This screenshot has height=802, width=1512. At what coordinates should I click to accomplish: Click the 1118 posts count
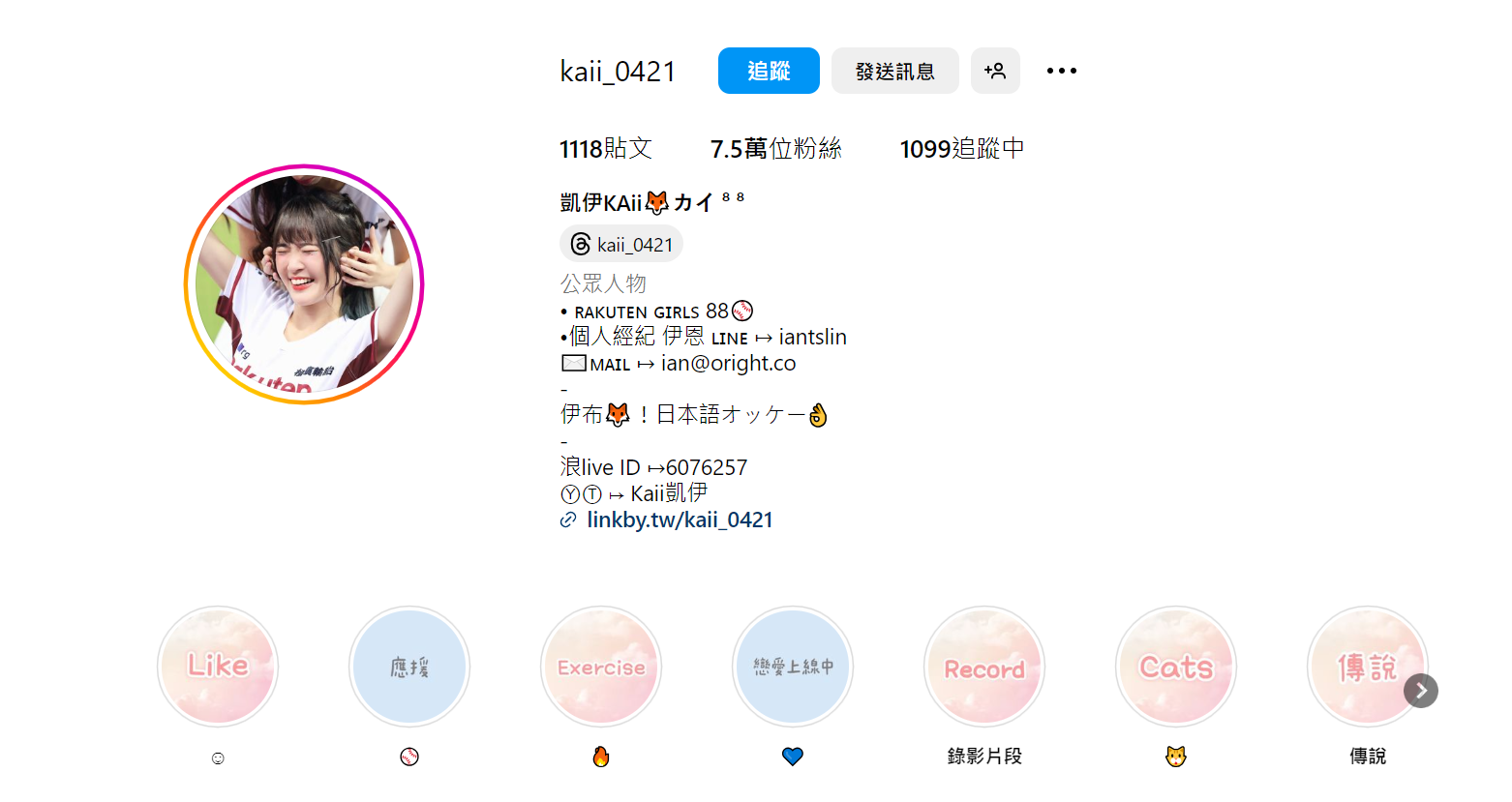click(x=606, y=148)
